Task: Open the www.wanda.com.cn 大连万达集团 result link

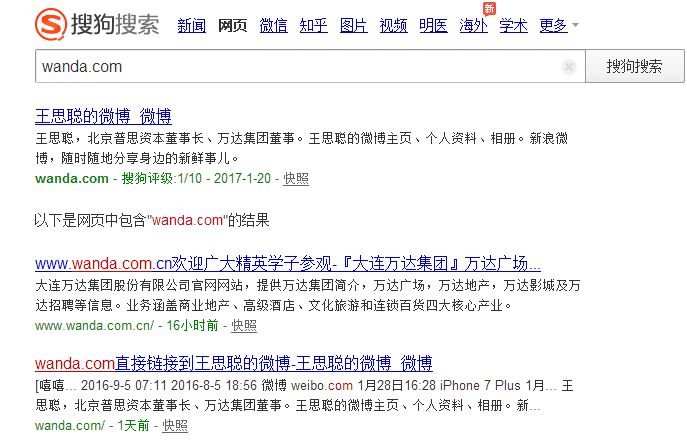Action: tap(288, 264)
